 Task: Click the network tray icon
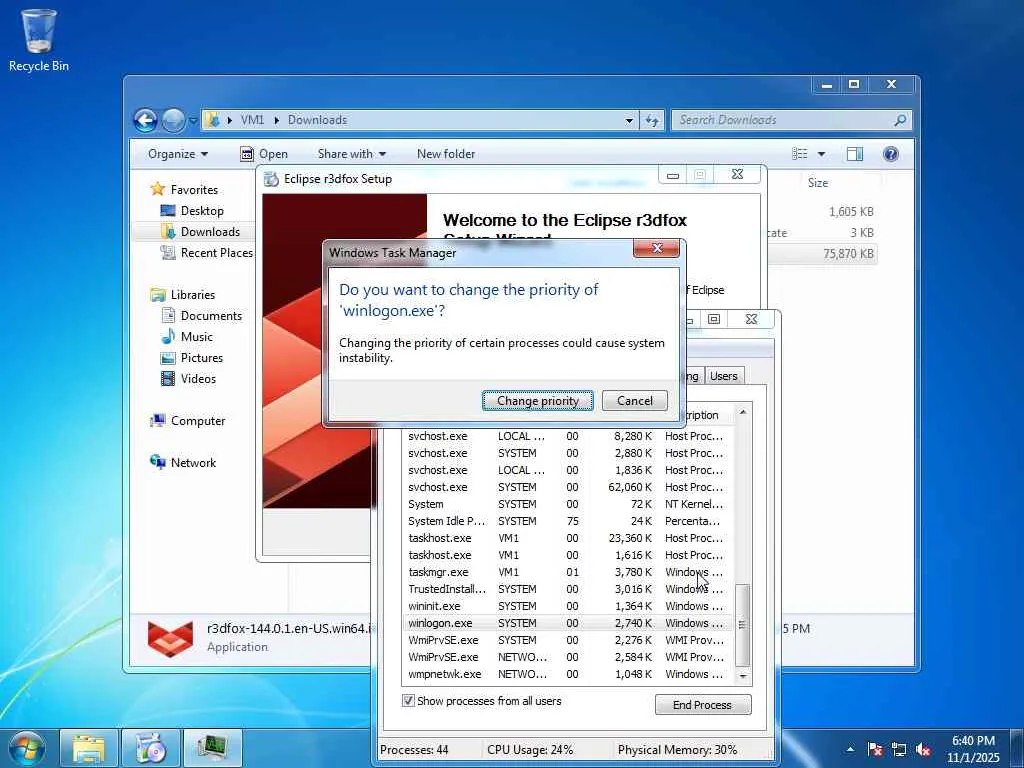(899, 749)
